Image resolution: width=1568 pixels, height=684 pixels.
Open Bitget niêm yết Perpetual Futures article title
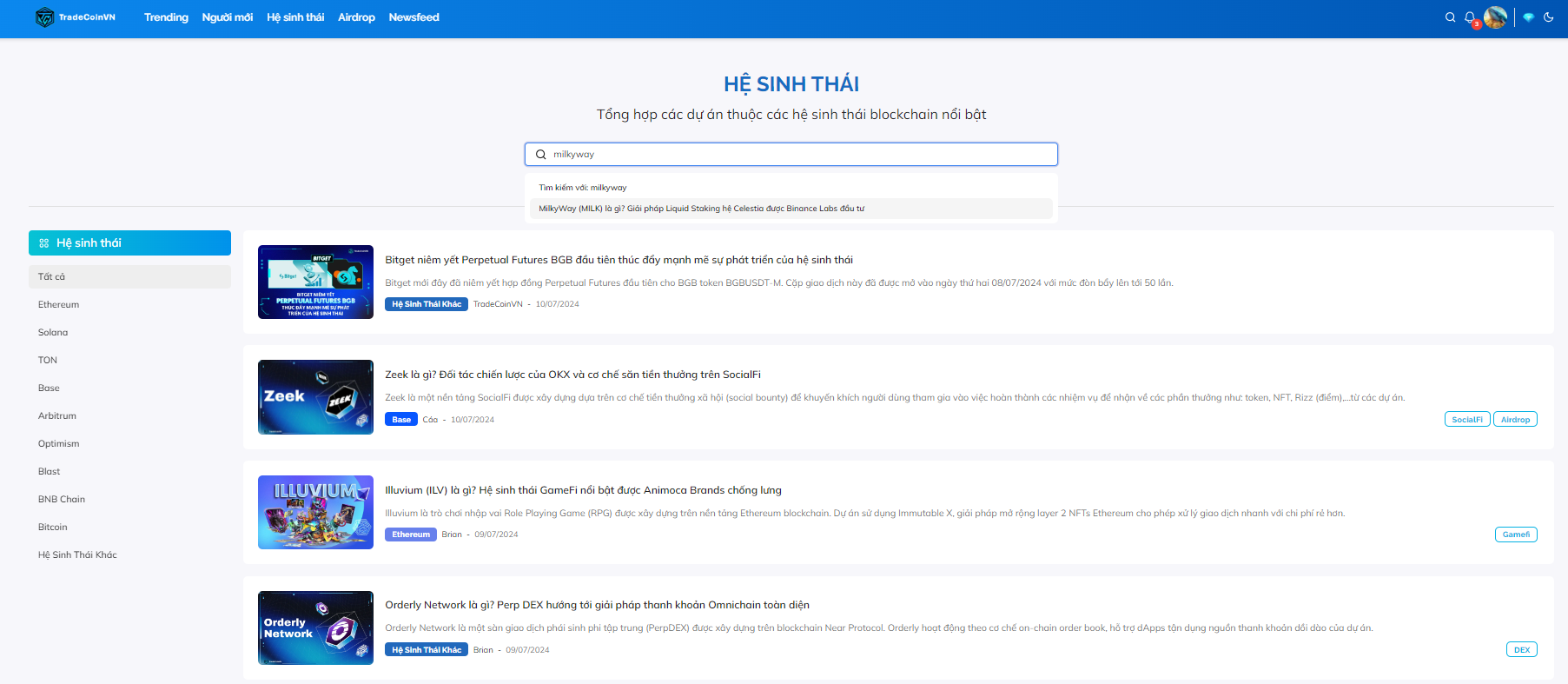pyautogui.click(x=619, y=260)
